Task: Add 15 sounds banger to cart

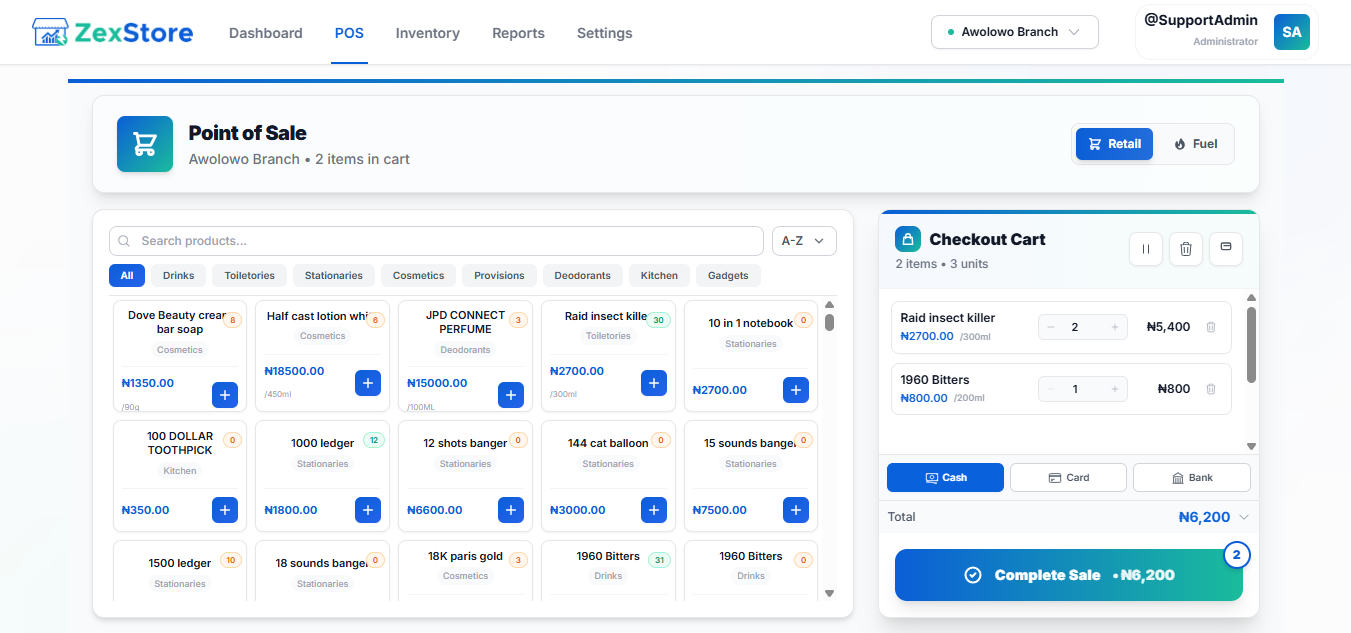Action: 796,510
